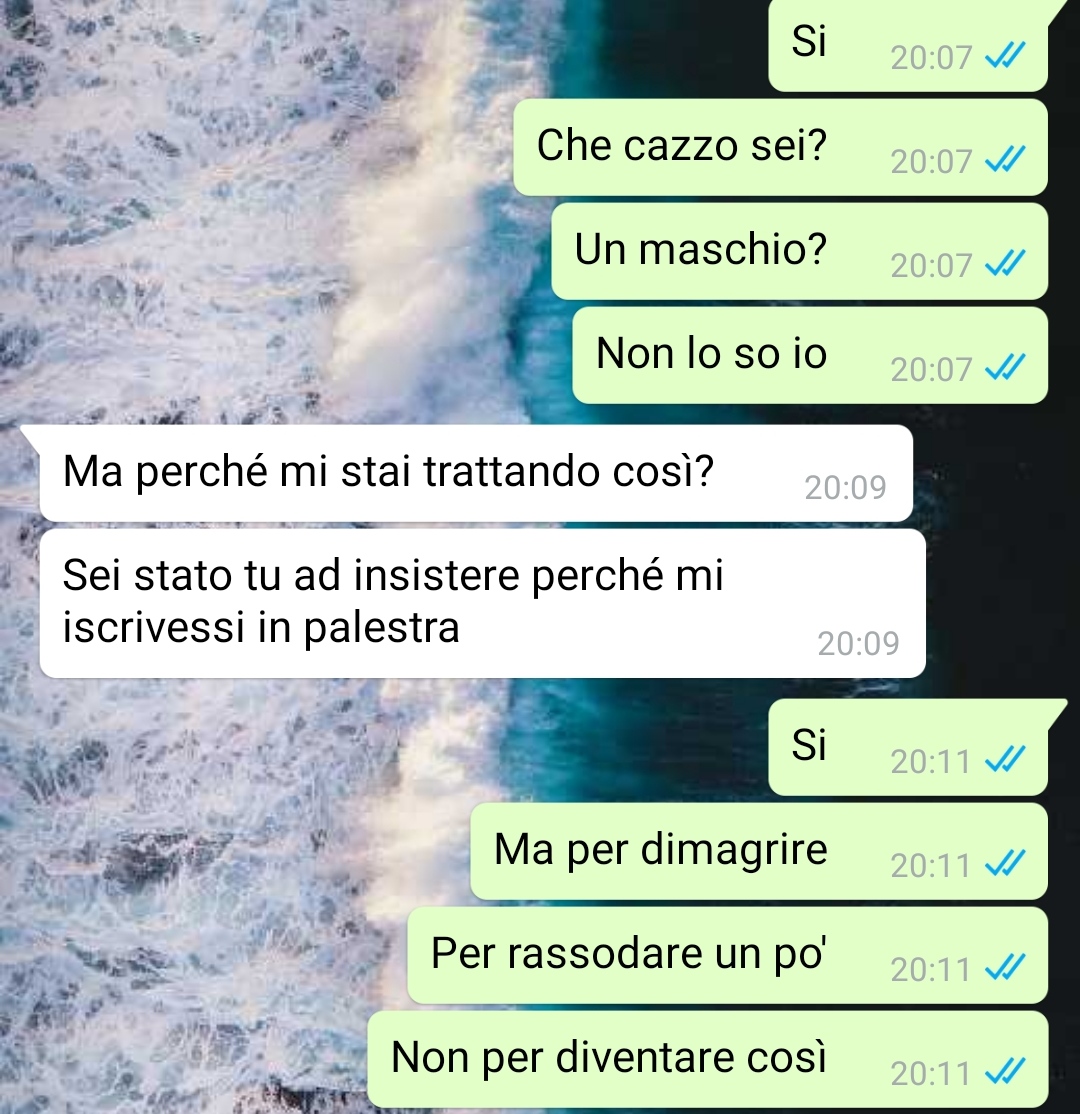1080x1114 pixels.
Task: Select the 'Che cazzo sei?' message bubble
Action: [780, 148]
